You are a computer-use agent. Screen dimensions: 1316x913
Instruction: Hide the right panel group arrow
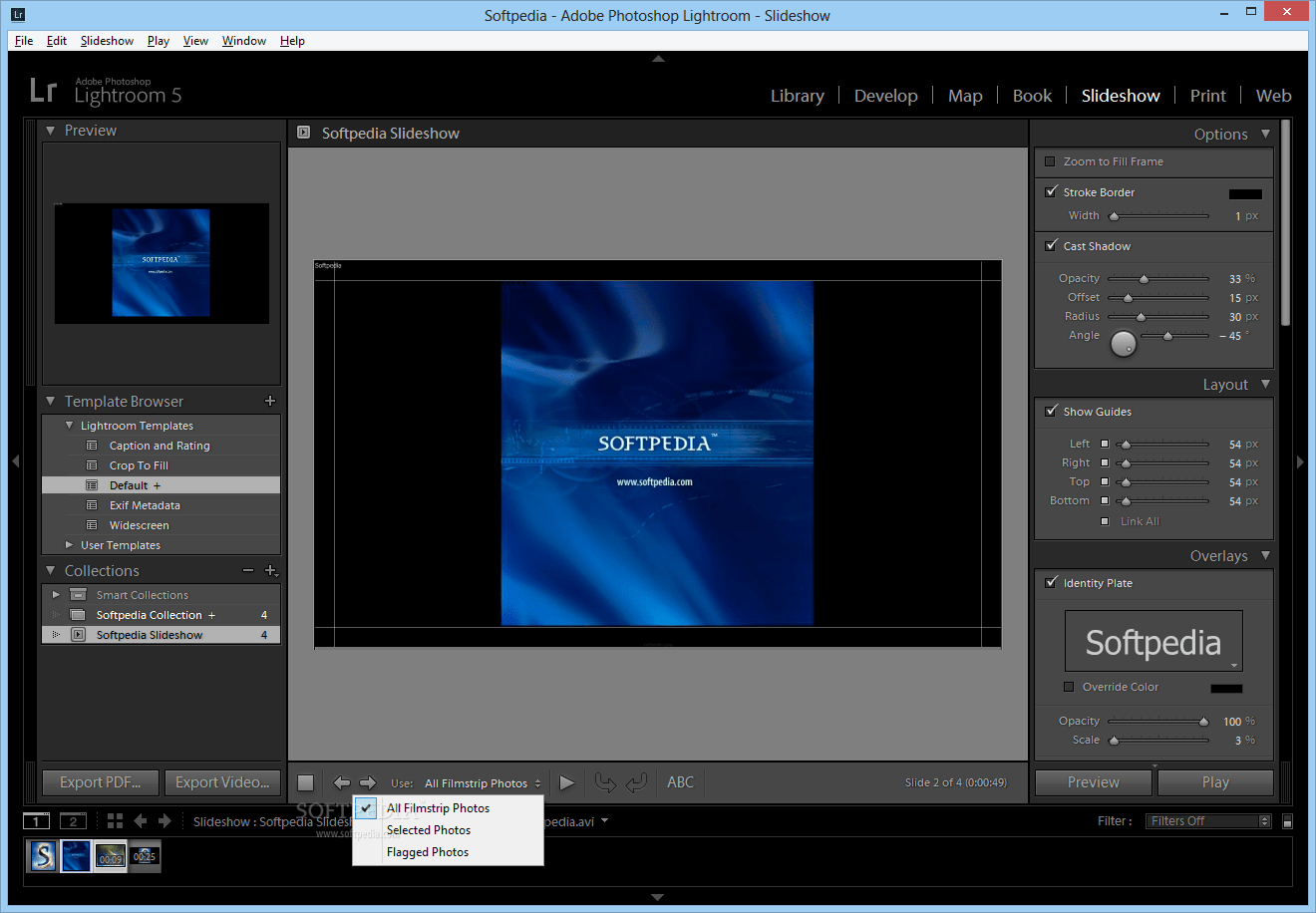(1300, 461)
